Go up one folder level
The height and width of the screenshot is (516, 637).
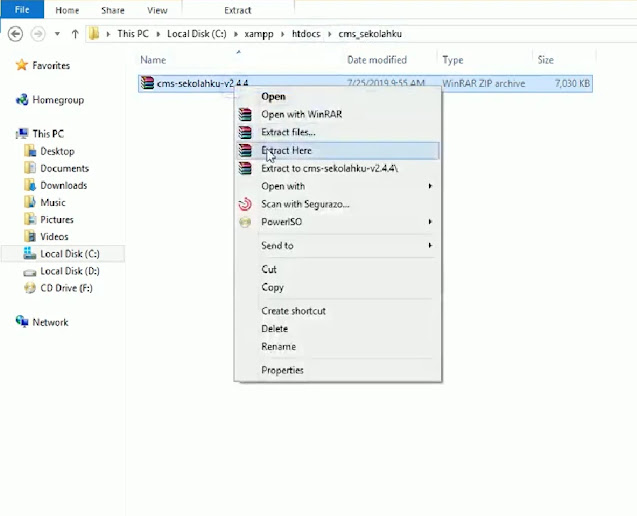[x=75, y=34]
